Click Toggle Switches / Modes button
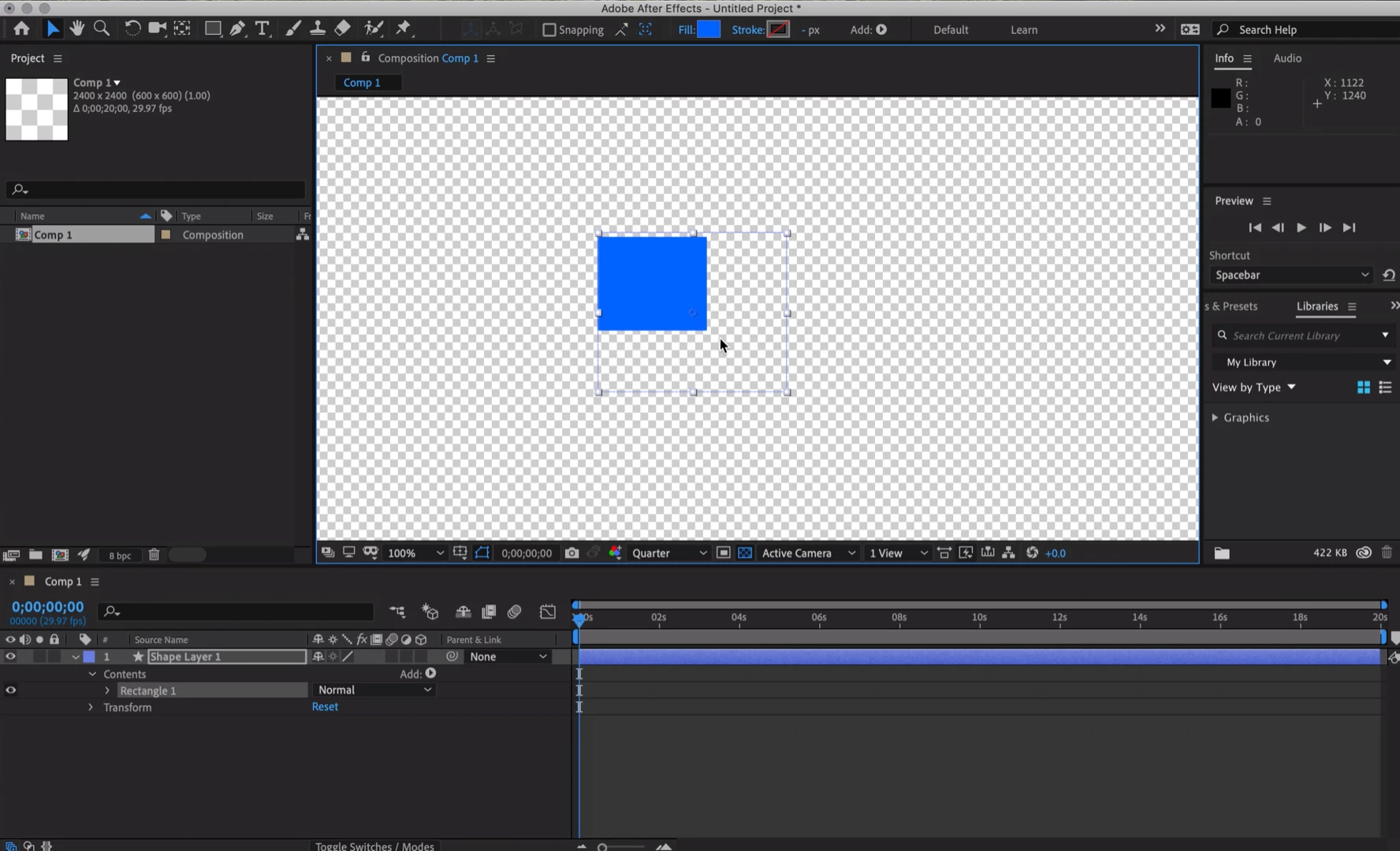The image size is (1400, 851). tap(375, 845)
